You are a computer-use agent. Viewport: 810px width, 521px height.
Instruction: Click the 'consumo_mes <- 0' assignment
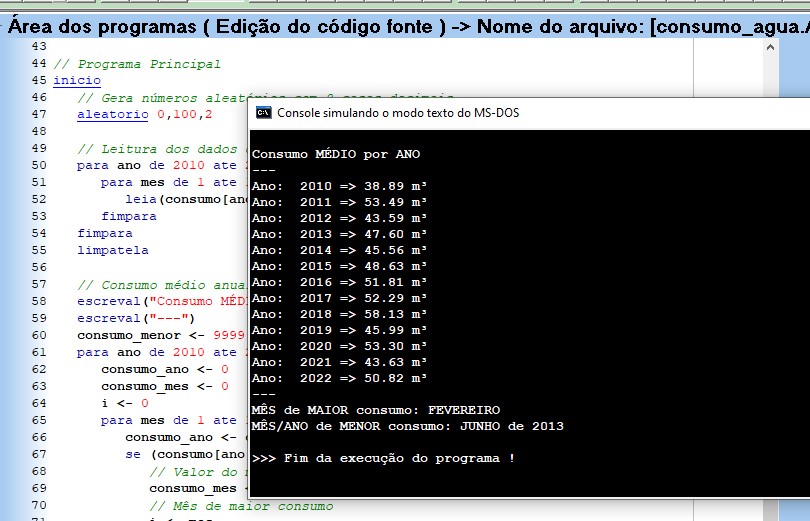[x=165, y=386]
